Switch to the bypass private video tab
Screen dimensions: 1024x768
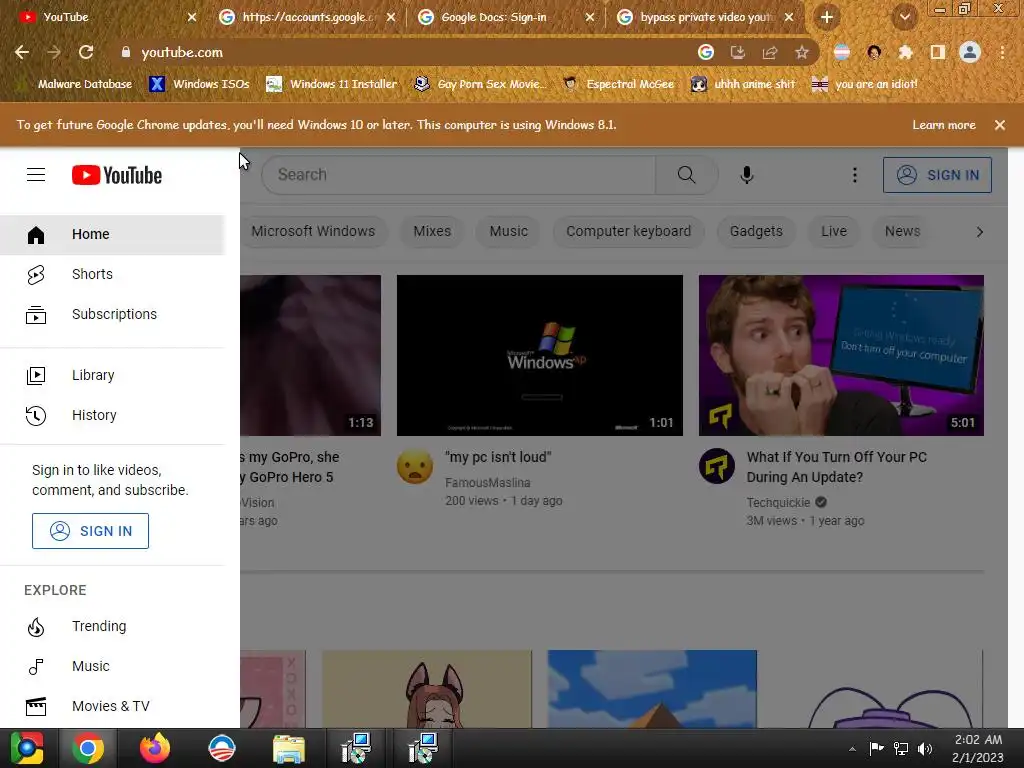point(707,17)
